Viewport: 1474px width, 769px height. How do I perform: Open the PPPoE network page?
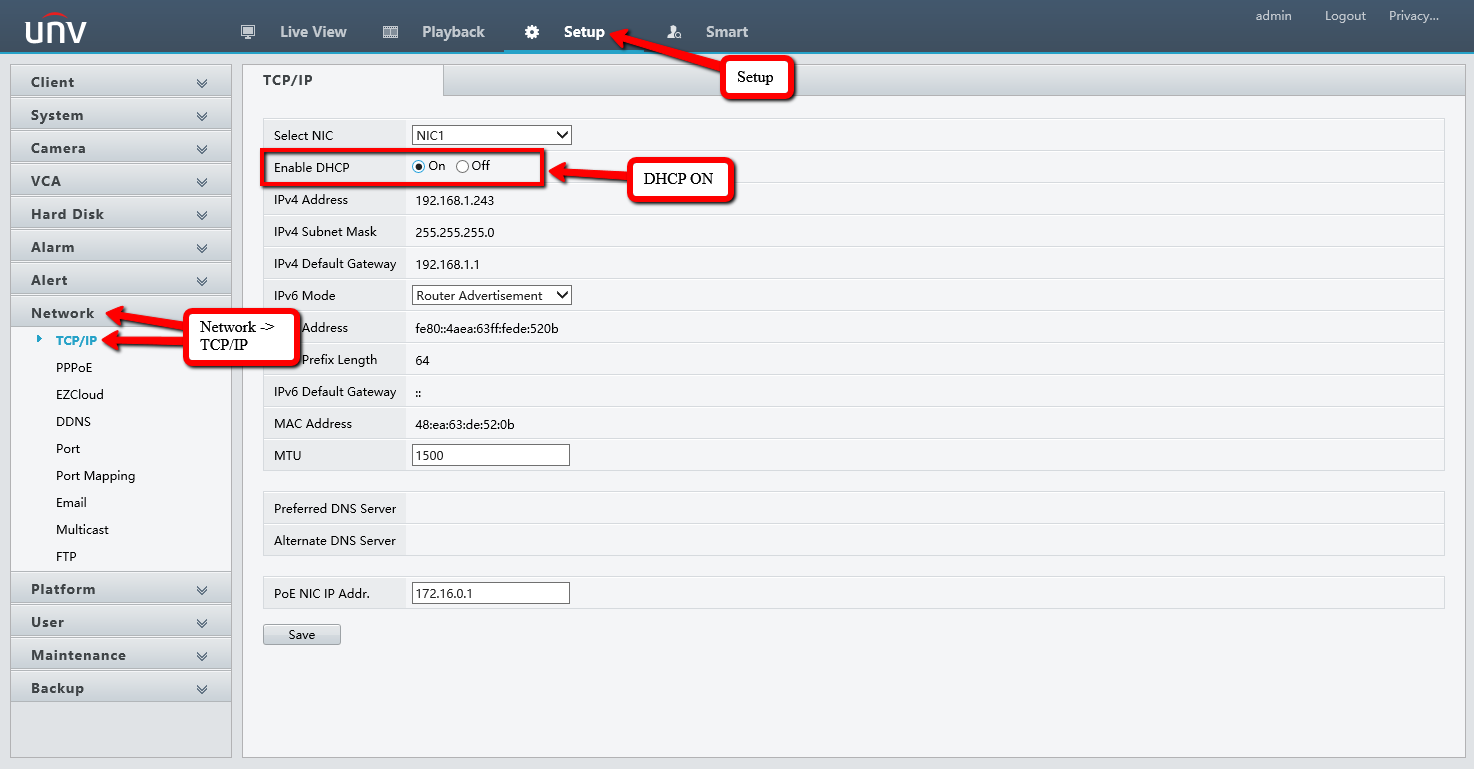click(74, 367)
